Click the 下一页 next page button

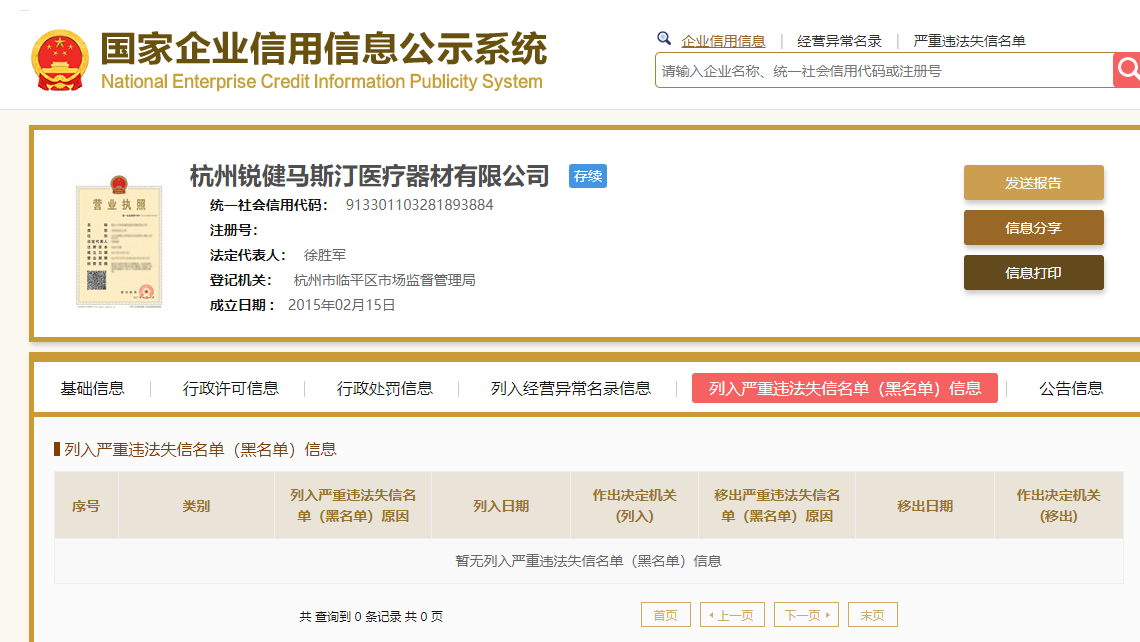click(x=806, y=615)
